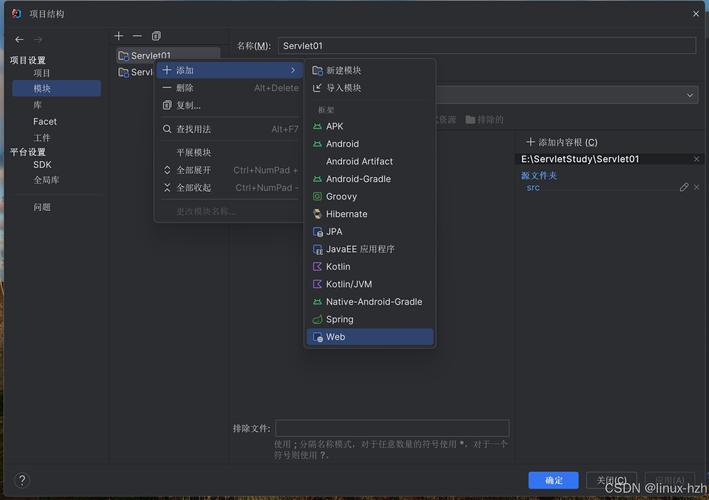Click the copy module toolbar icon

pyautogui.click(x=155, y=36)
